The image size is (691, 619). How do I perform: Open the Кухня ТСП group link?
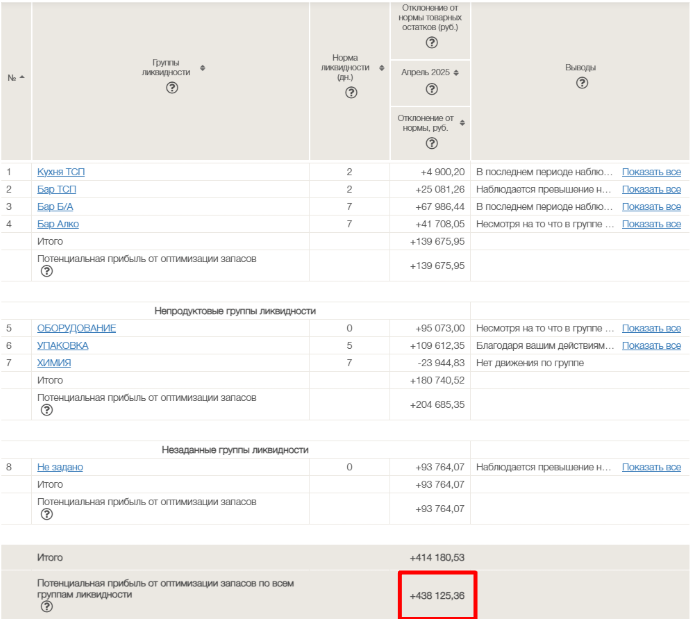[x=61, y=172]
